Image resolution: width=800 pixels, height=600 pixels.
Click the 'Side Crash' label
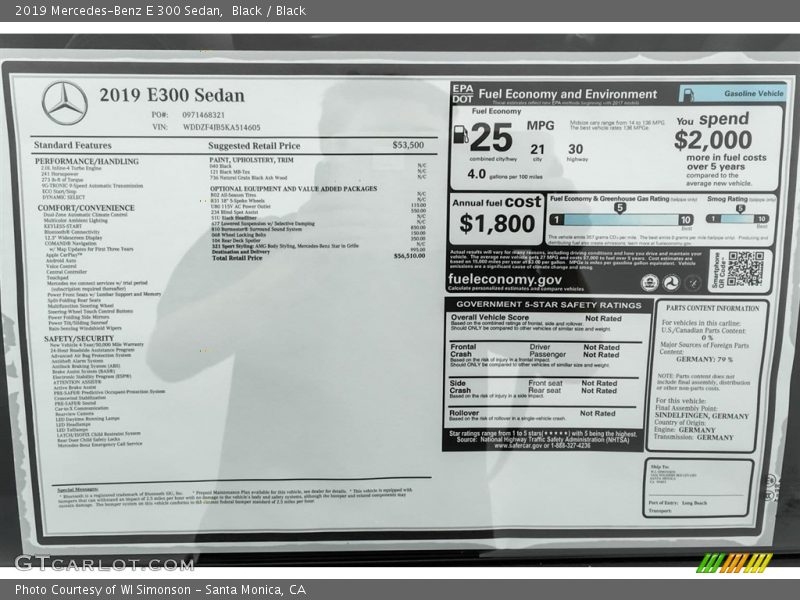coord(460,387)
